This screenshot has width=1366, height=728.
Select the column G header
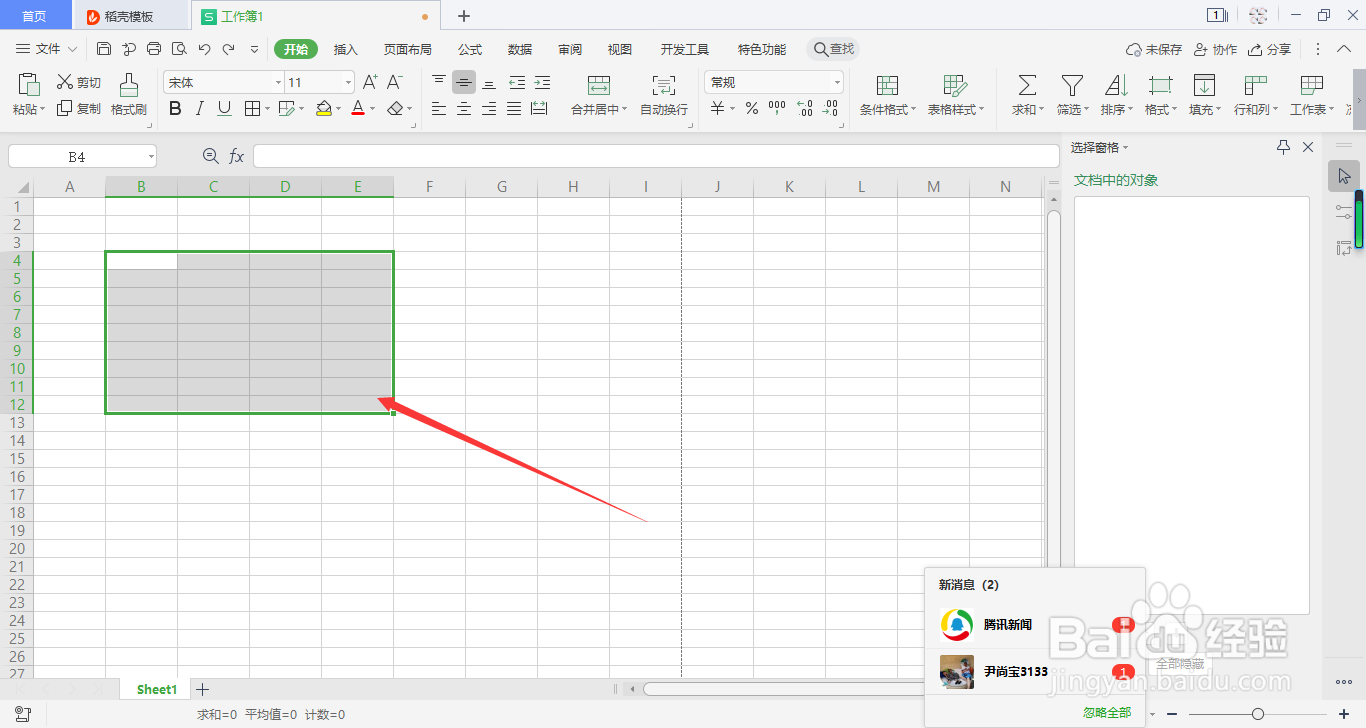[x=501, y=186]
